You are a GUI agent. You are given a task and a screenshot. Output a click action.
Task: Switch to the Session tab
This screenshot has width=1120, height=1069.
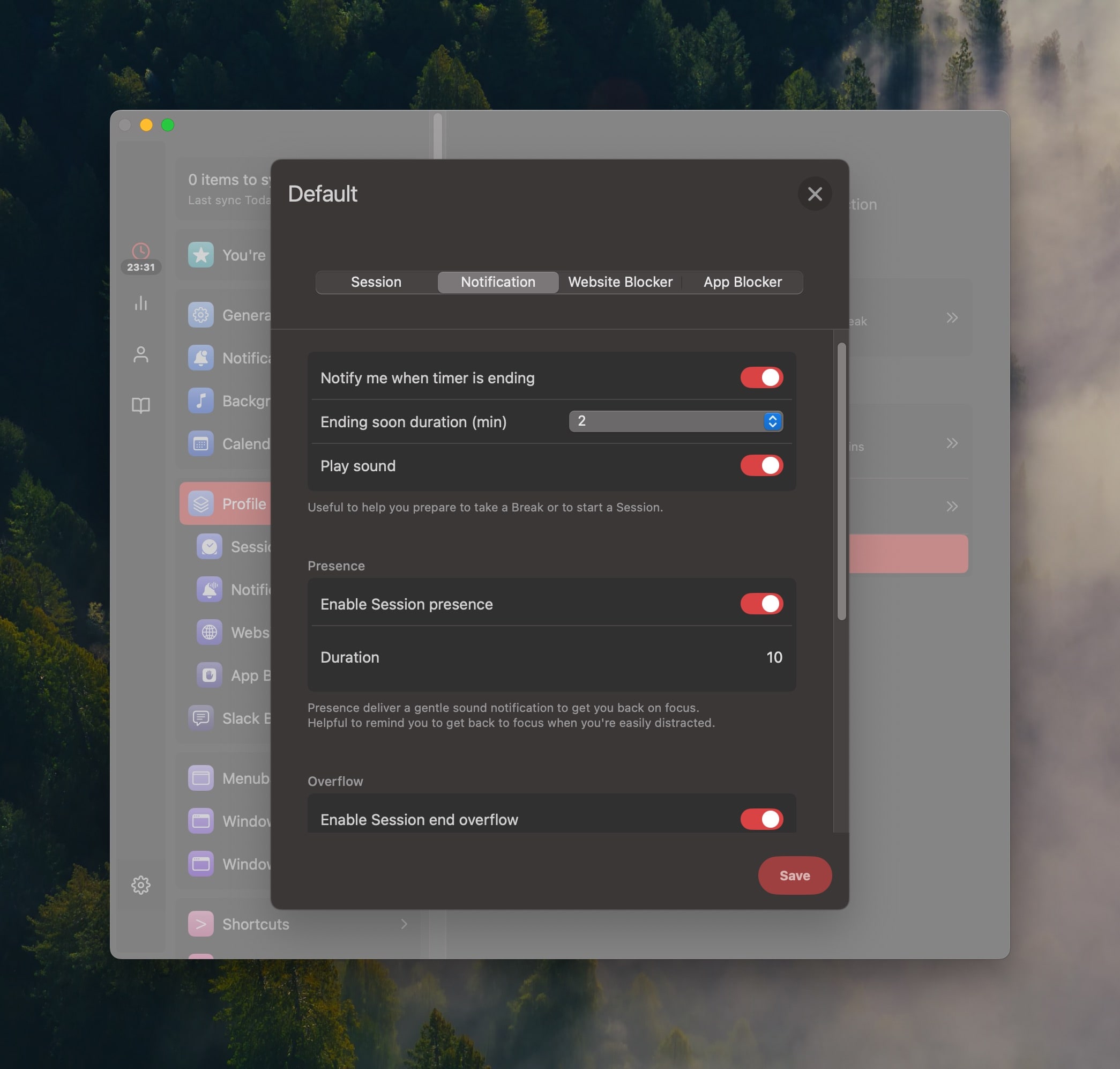376,282
